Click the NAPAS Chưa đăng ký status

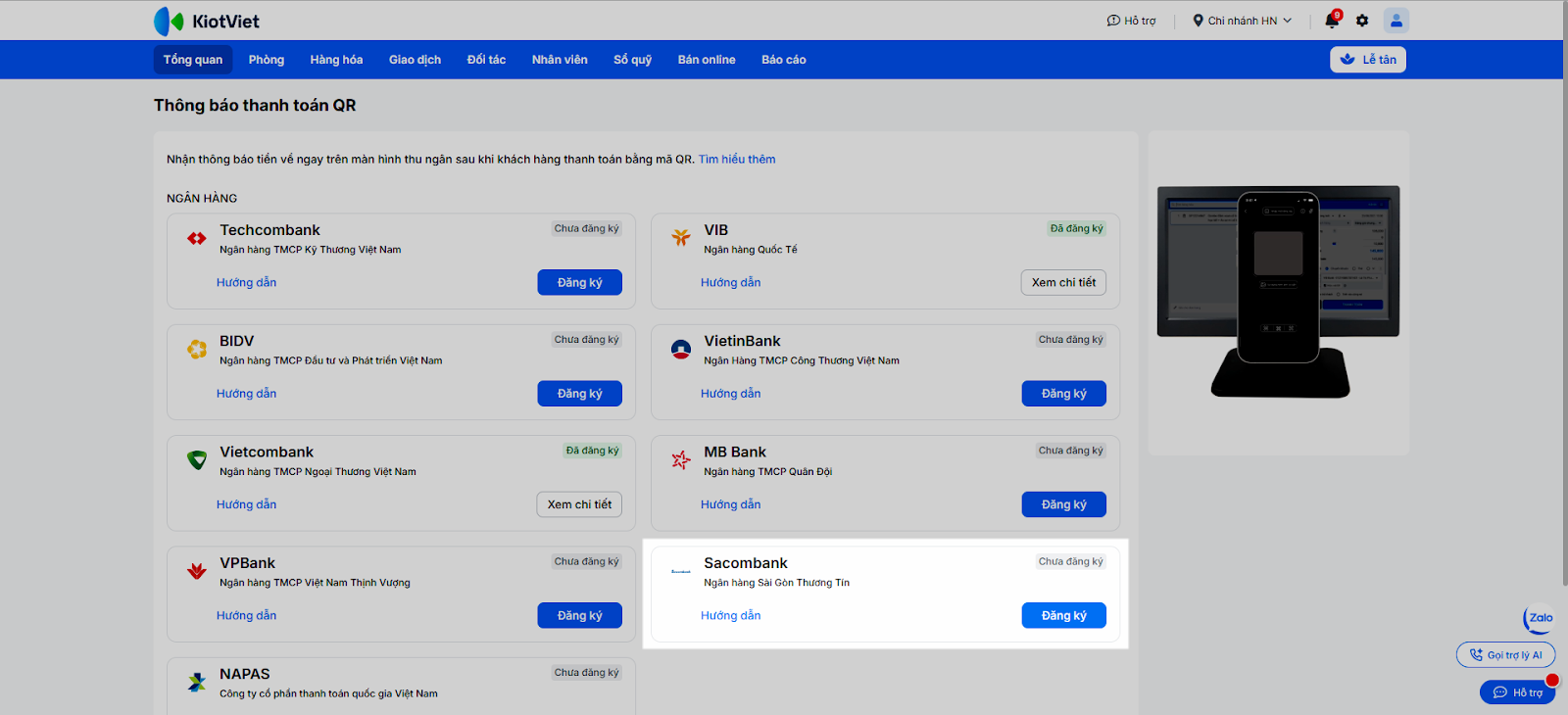click(x=587, y=673)
